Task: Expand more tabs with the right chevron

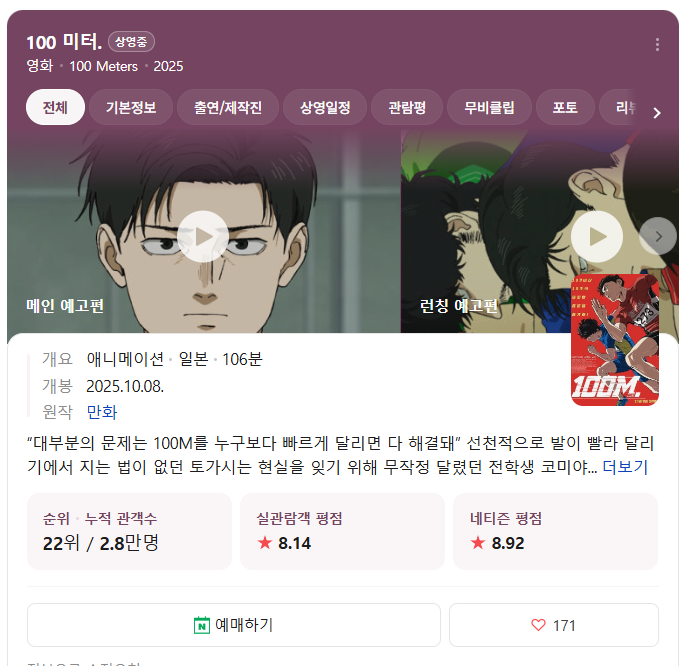Action: [657, 113]
